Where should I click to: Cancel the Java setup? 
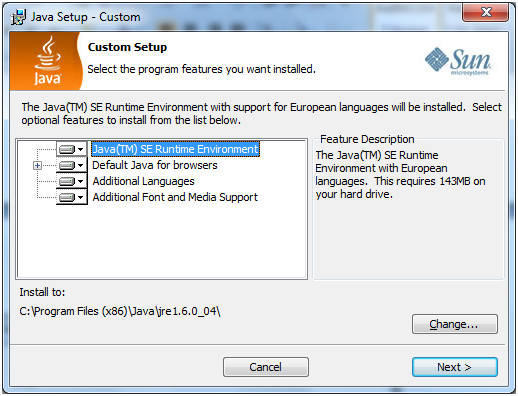pos(266,367)
